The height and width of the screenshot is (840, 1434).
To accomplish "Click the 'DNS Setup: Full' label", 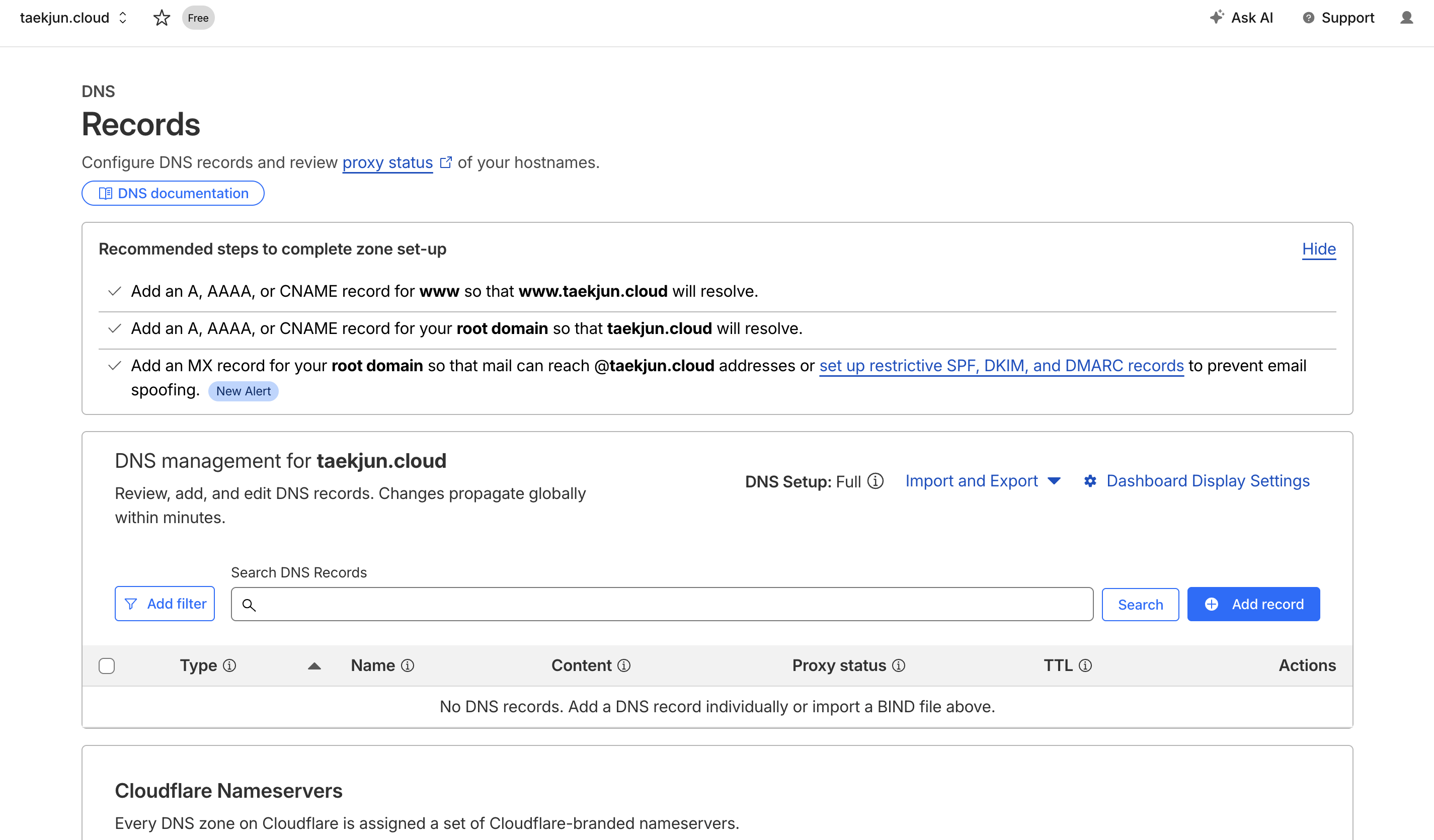I will tap(803, 482).
